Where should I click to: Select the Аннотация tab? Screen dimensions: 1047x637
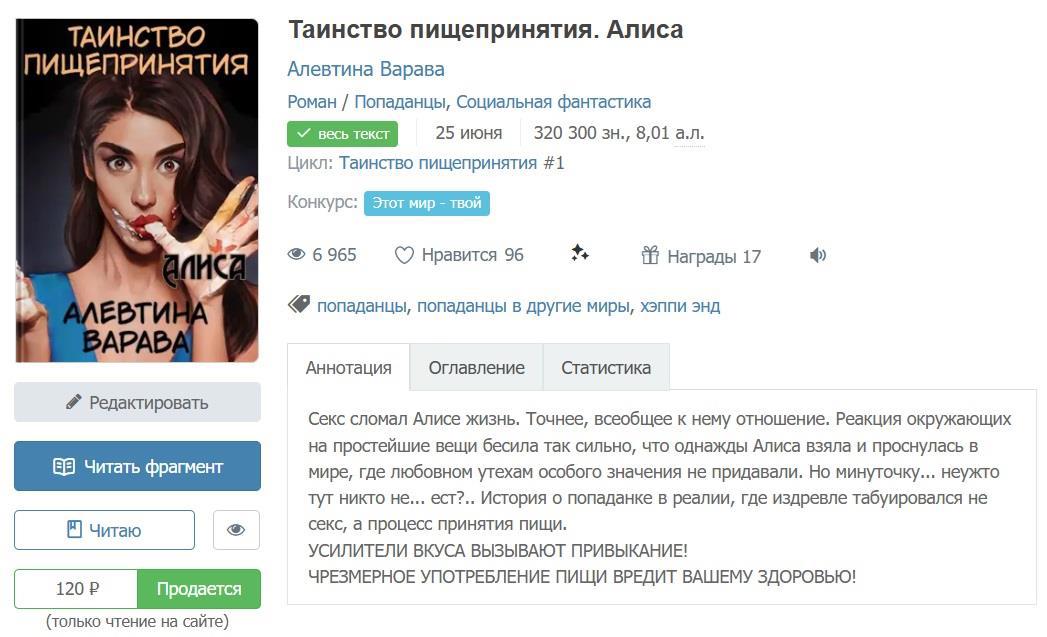(x=349, y=367)
